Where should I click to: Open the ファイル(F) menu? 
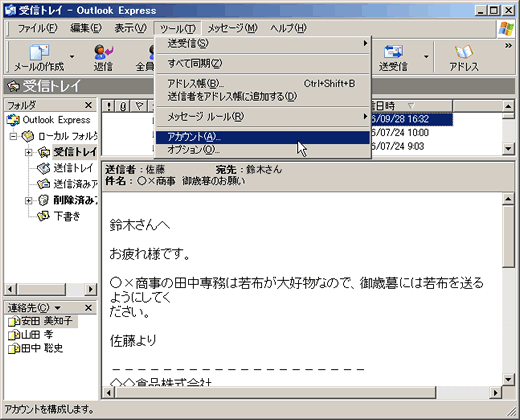click(38, 28)
